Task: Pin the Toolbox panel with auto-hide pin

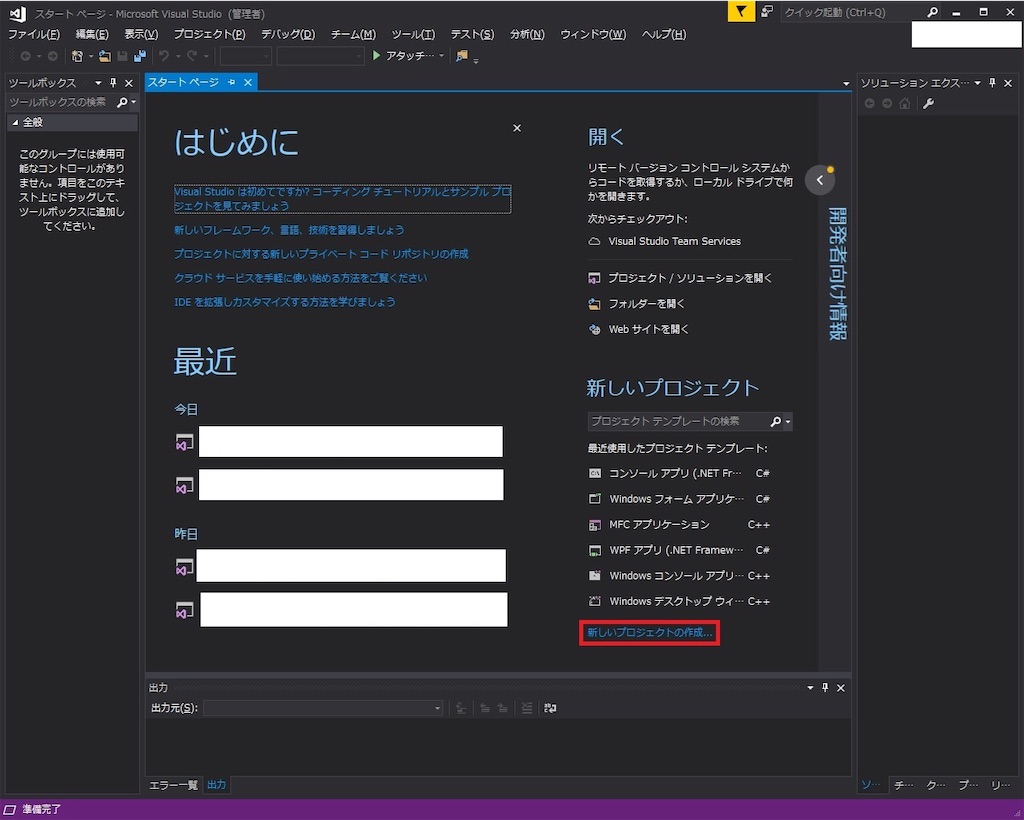Action: 113,83
